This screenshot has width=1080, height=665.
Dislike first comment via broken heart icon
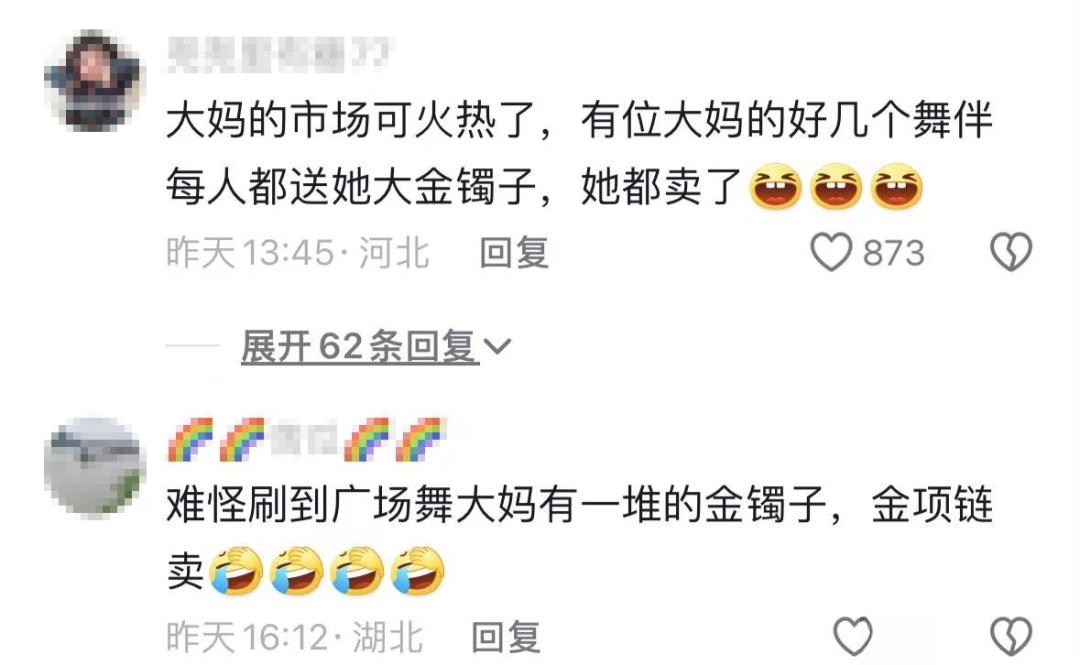tap(1010, 252)
